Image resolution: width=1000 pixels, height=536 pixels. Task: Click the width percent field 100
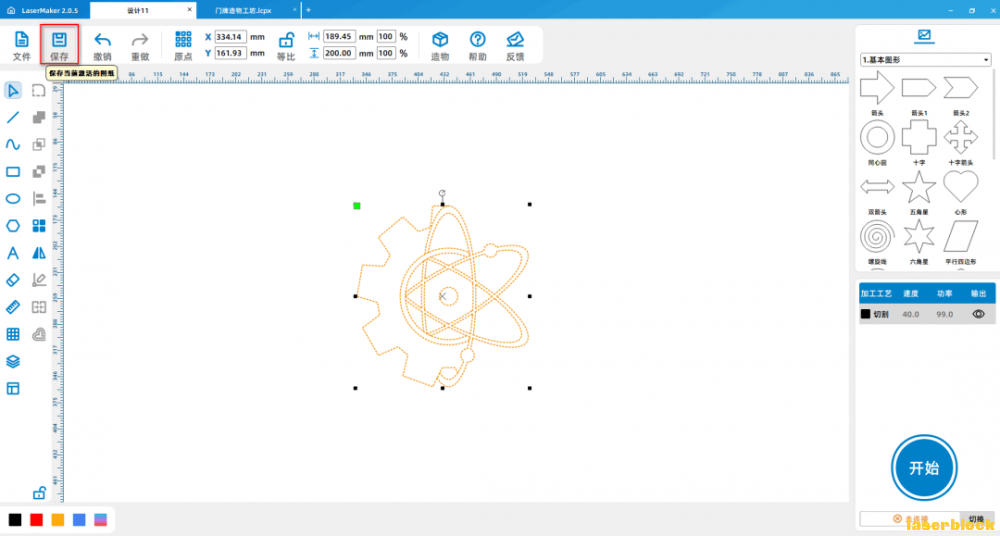tap(386, 36)
